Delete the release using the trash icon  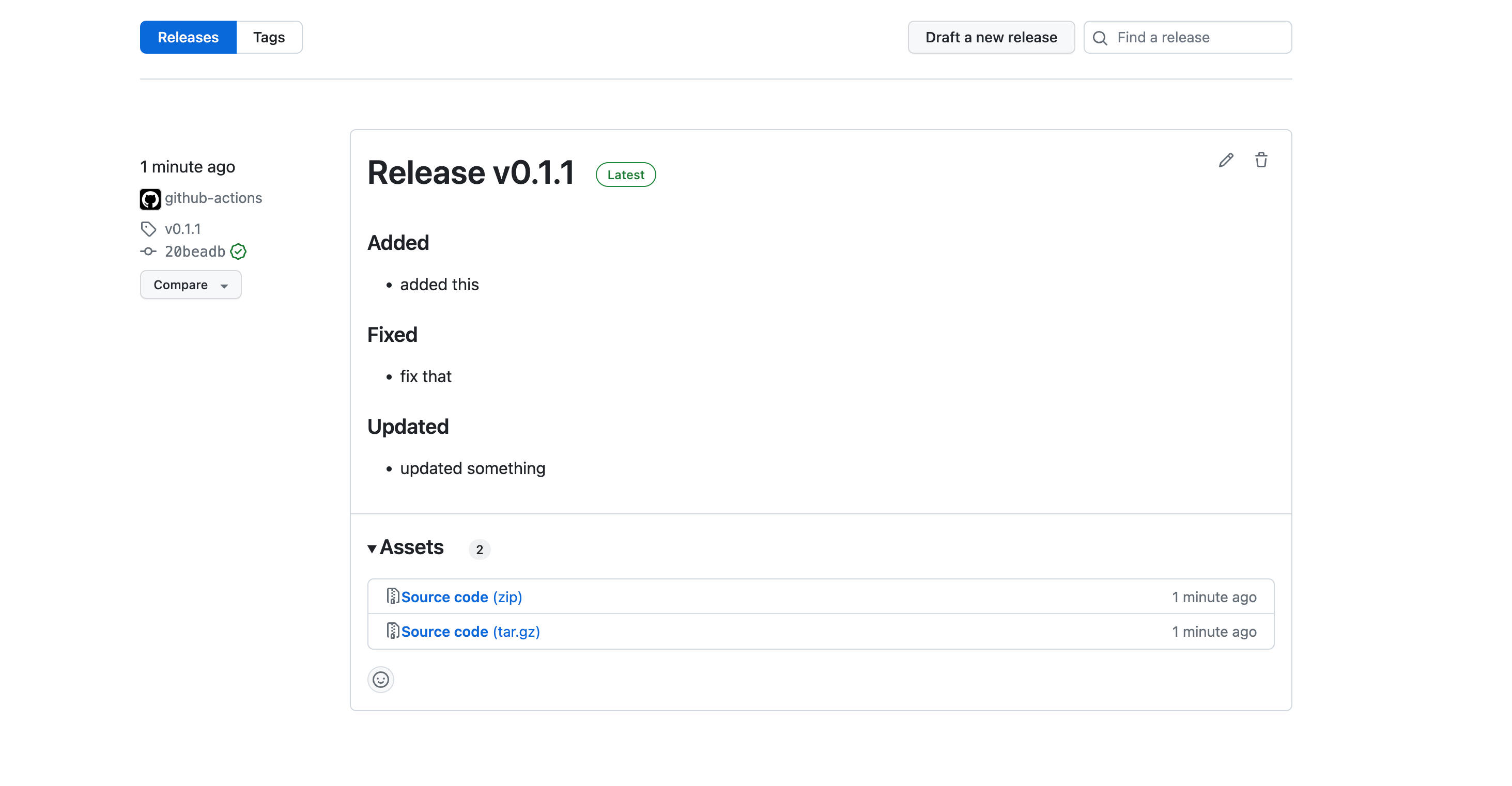(x=1262, y=160)
